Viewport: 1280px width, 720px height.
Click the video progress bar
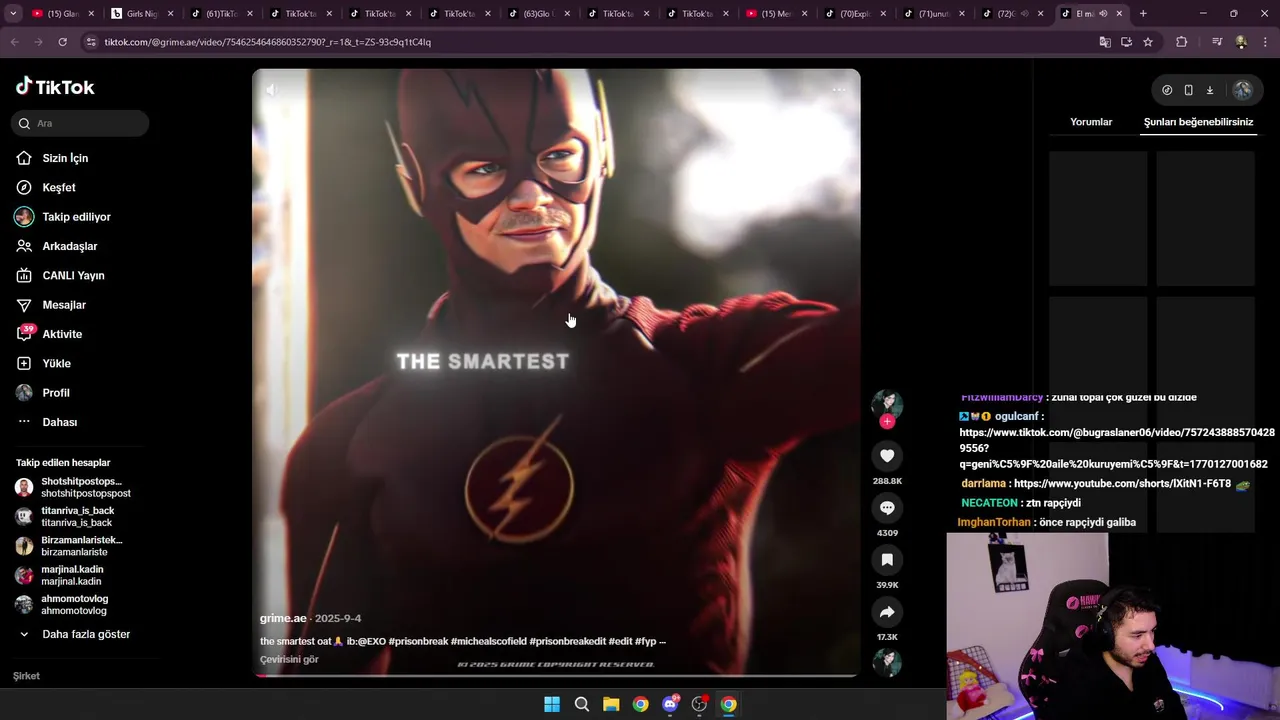(556, 676)
